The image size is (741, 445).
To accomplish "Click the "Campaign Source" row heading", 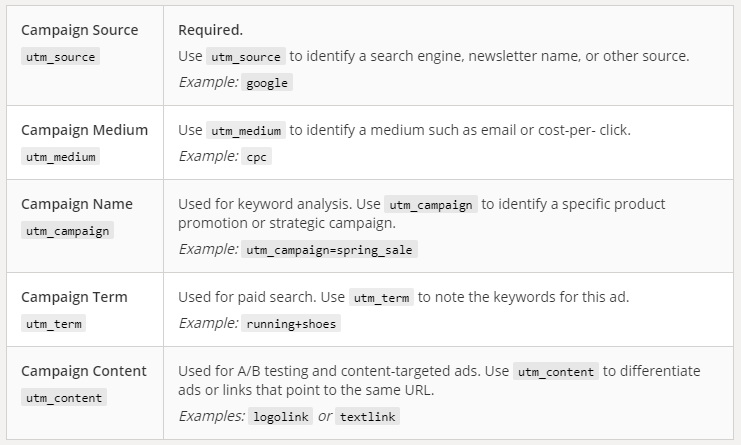I will pos(80,30).
